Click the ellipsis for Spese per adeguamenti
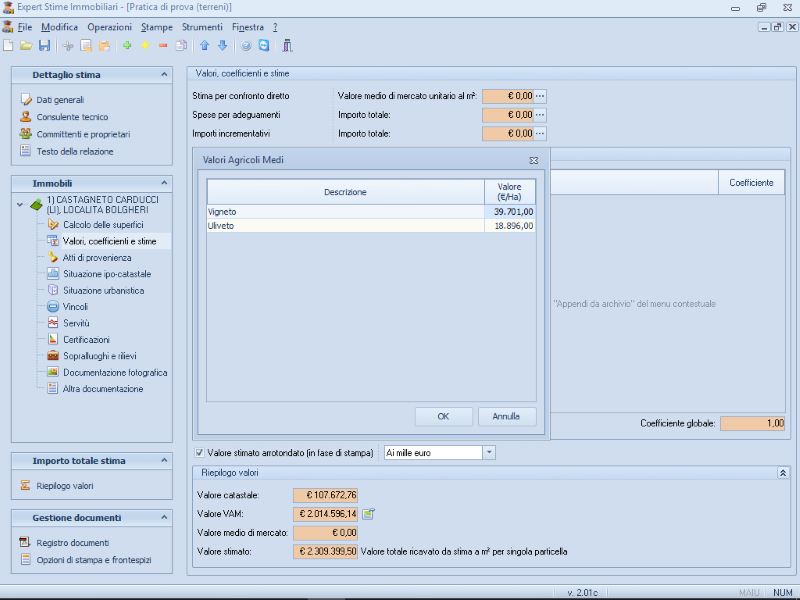This screenshot has width=800, height=600. point(540,115)
